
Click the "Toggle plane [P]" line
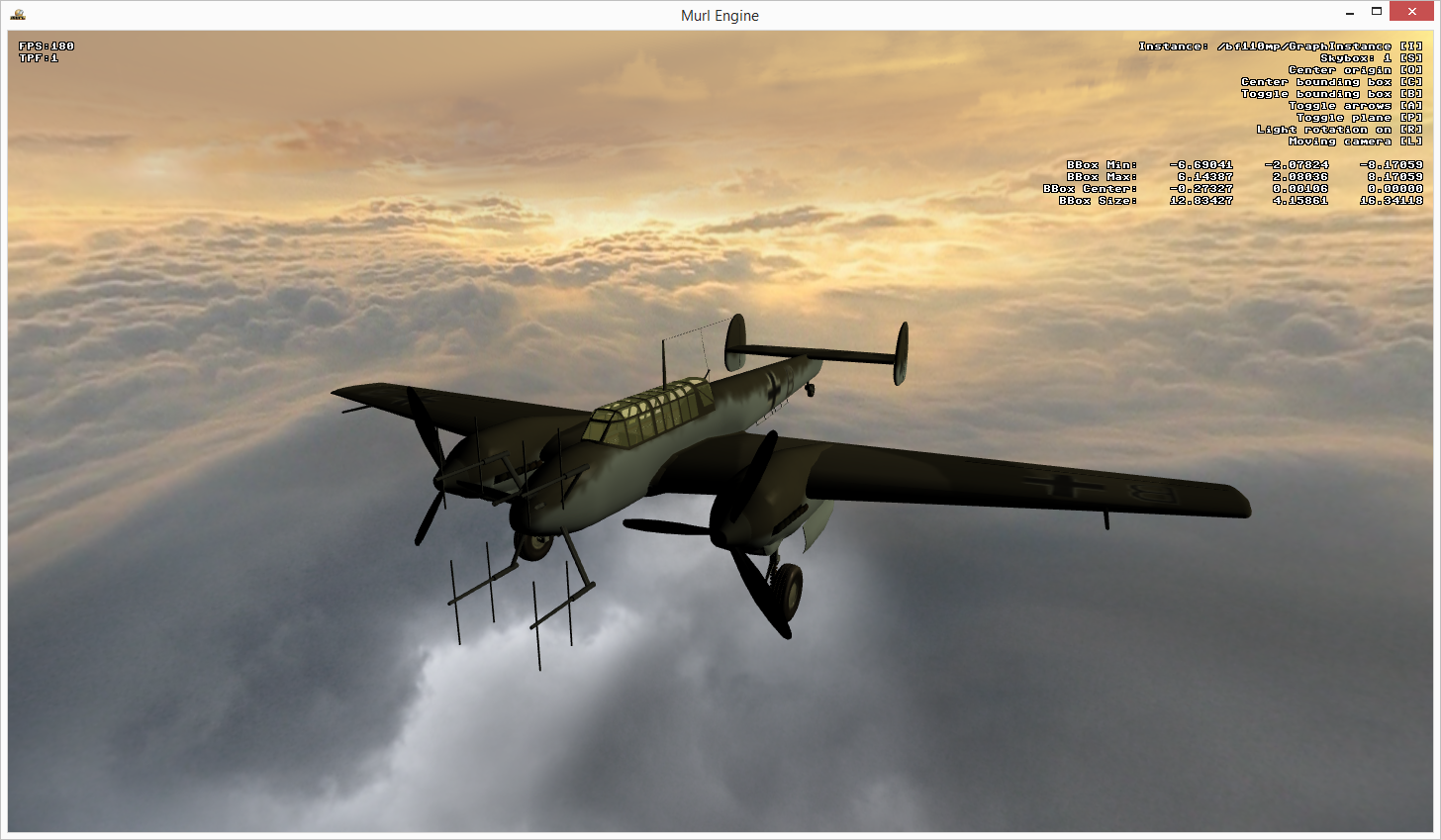tap(1360, 118)
